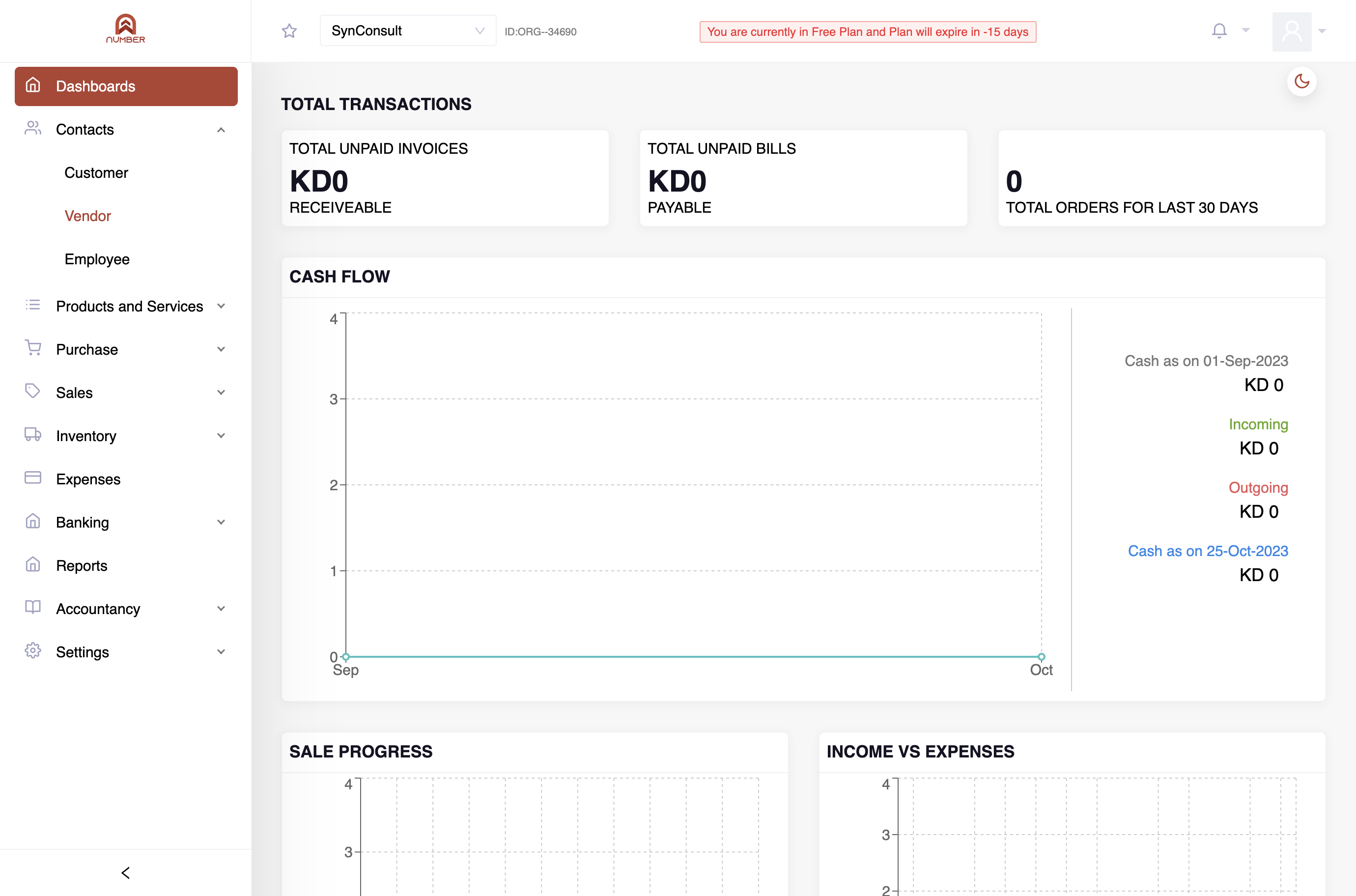Image resolution: width=1356 pixels, height=896 pixels.
Task: Click the Total Unpaid Invoices card
Action: tap(445, 178)
